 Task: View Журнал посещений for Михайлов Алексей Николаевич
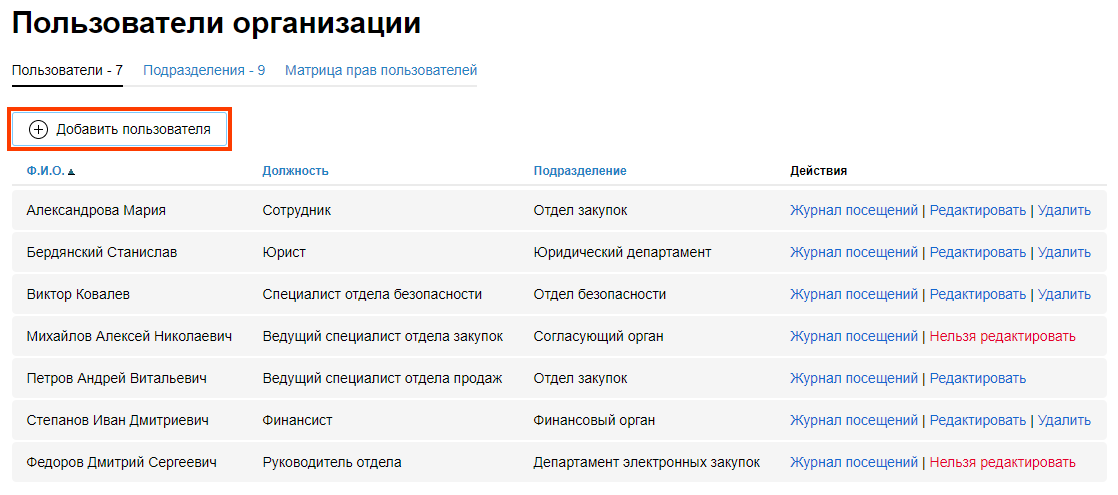853,336
